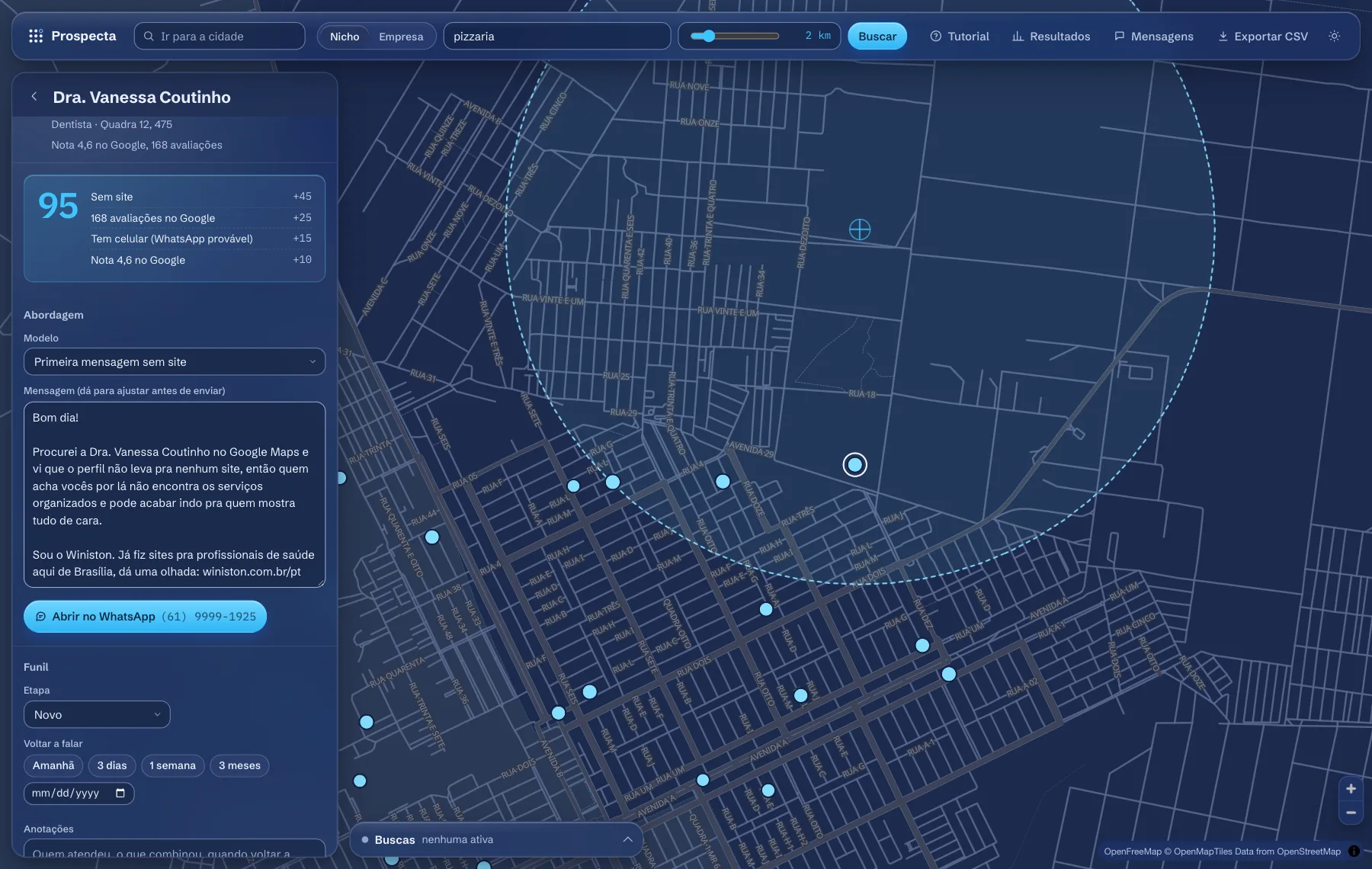
Task: Export results via Exportar CSV
Action: pos(1263,36)
